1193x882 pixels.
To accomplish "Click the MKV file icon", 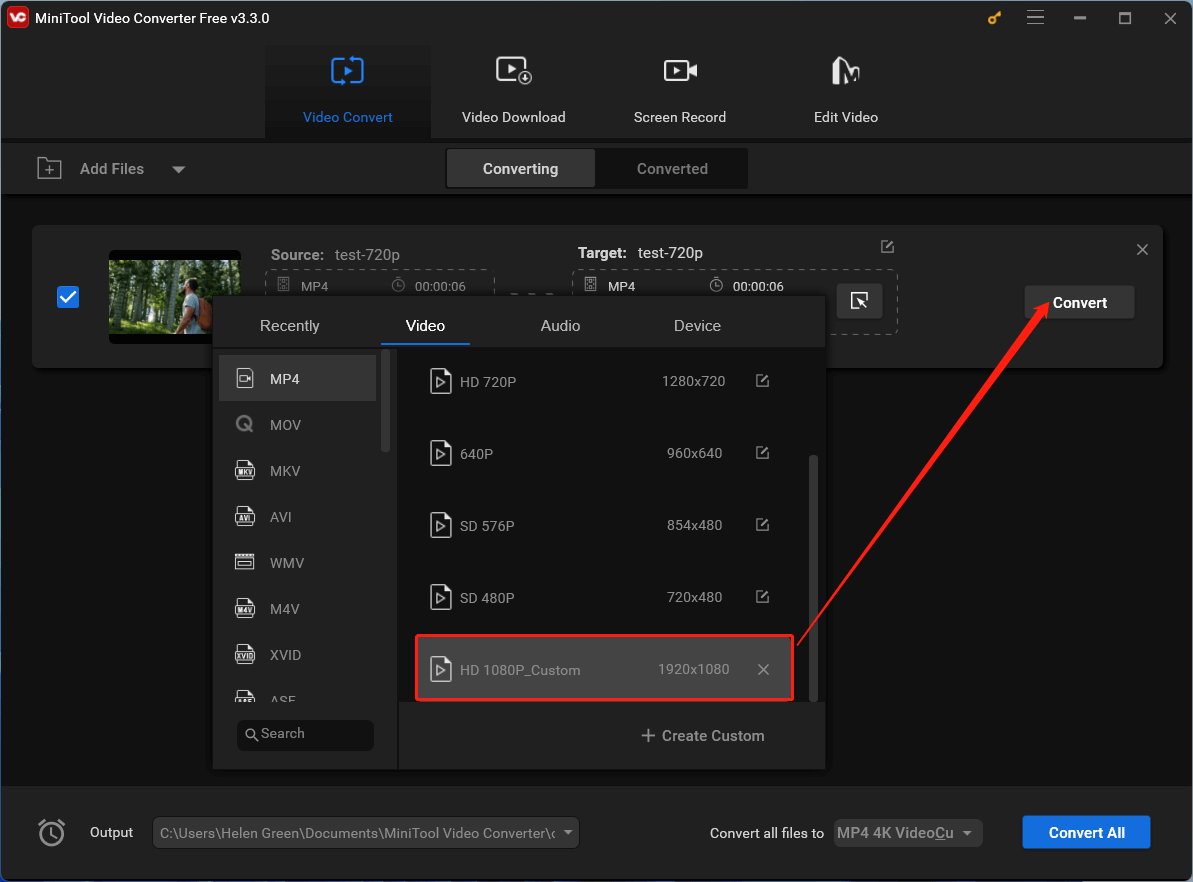I will point(244,470).
